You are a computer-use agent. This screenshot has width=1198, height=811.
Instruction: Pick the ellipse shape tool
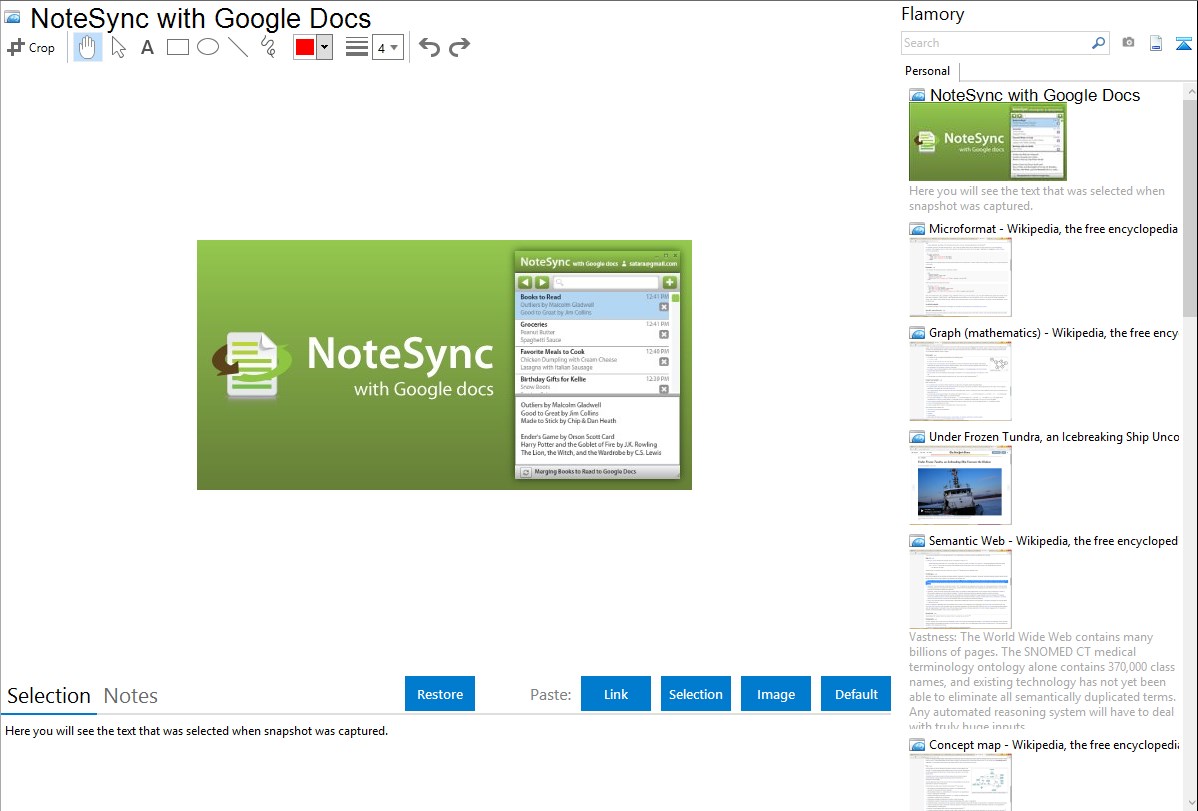click(207, 47)
